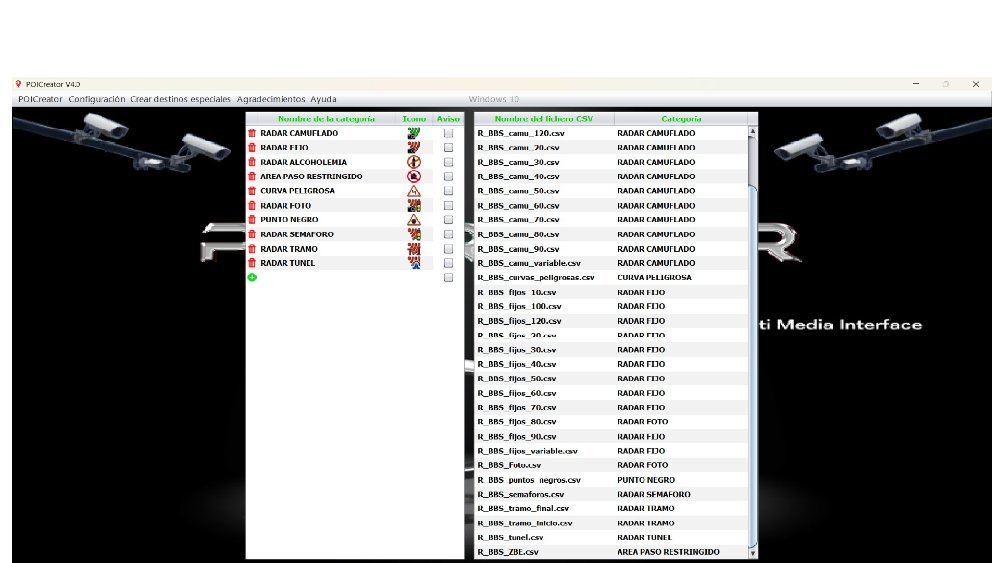1000x563 pixels.
Task: Click the AREA PASO RESTRINGIDO icon image
Action: click(414, 177)
